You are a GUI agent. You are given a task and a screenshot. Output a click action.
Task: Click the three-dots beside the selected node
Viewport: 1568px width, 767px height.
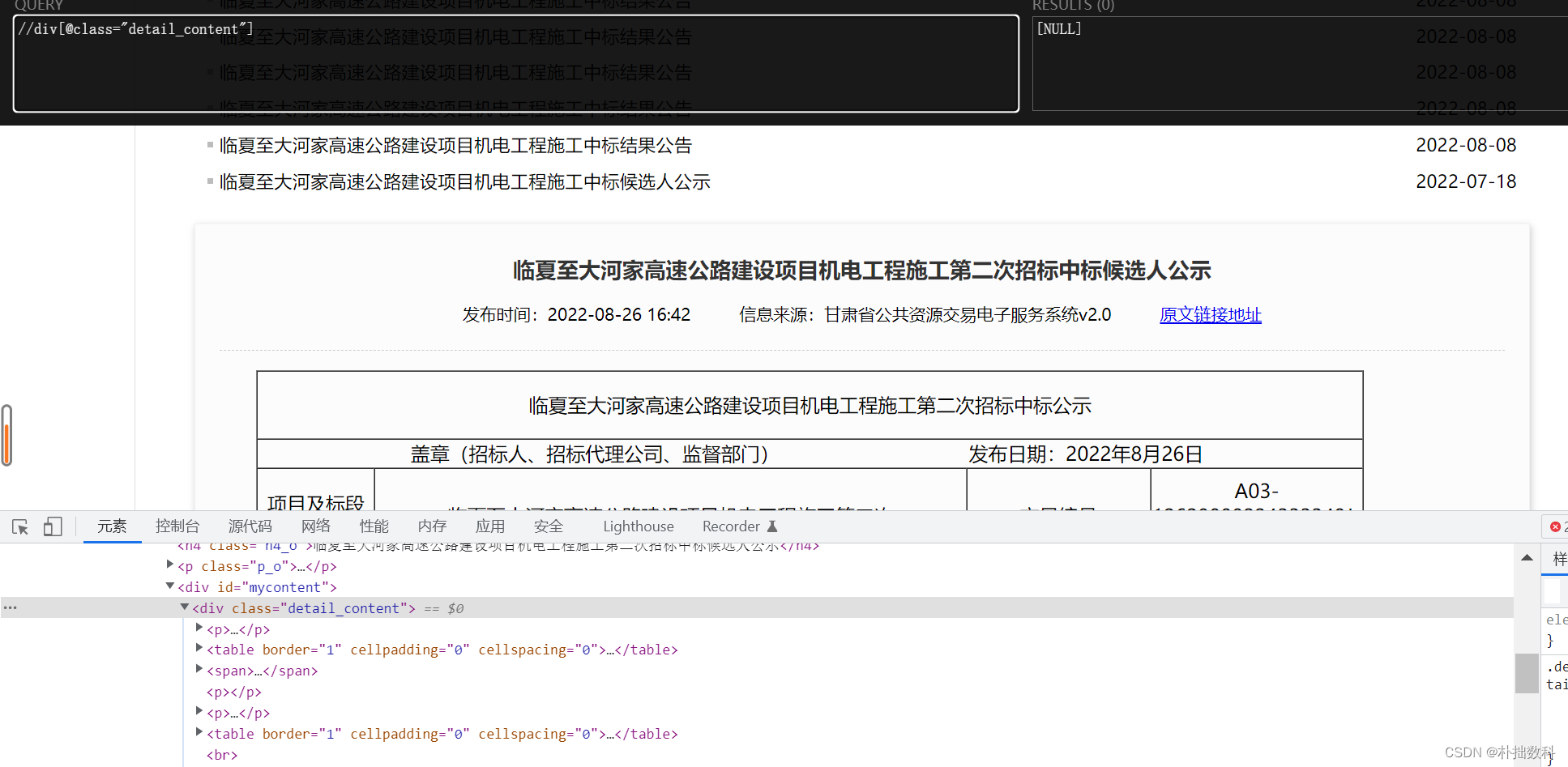tap(10, 607)
